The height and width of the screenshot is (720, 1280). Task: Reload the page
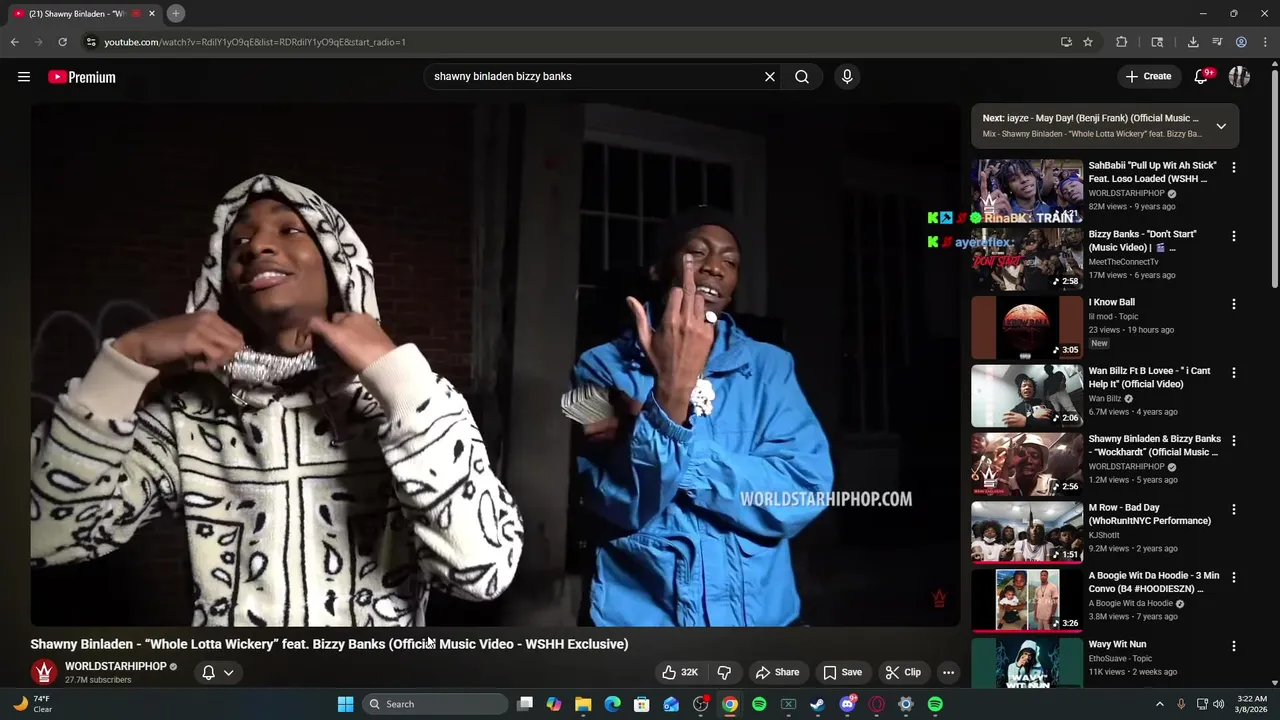tap(63, 42)
